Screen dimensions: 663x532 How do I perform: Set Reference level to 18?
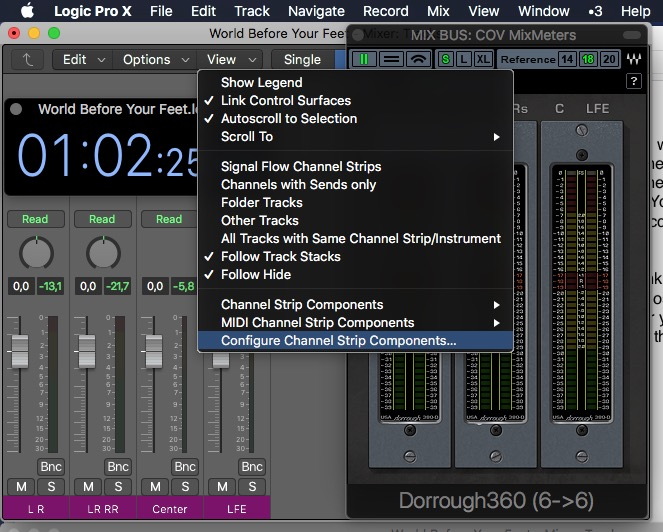[588, 59]
